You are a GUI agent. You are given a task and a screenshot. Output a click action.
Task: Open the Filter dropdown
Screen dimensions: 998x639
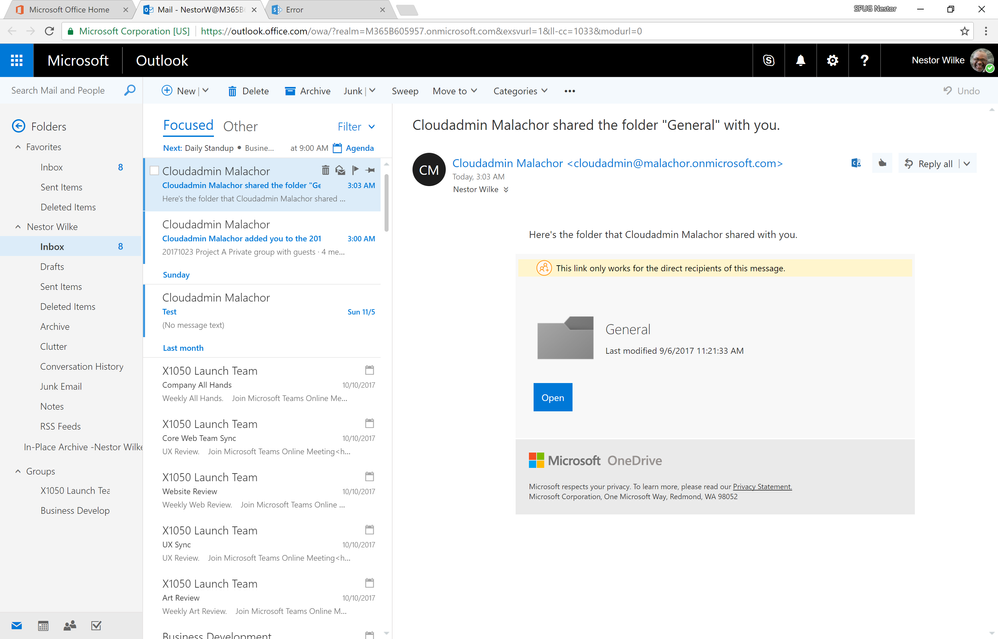pos(356,127)
